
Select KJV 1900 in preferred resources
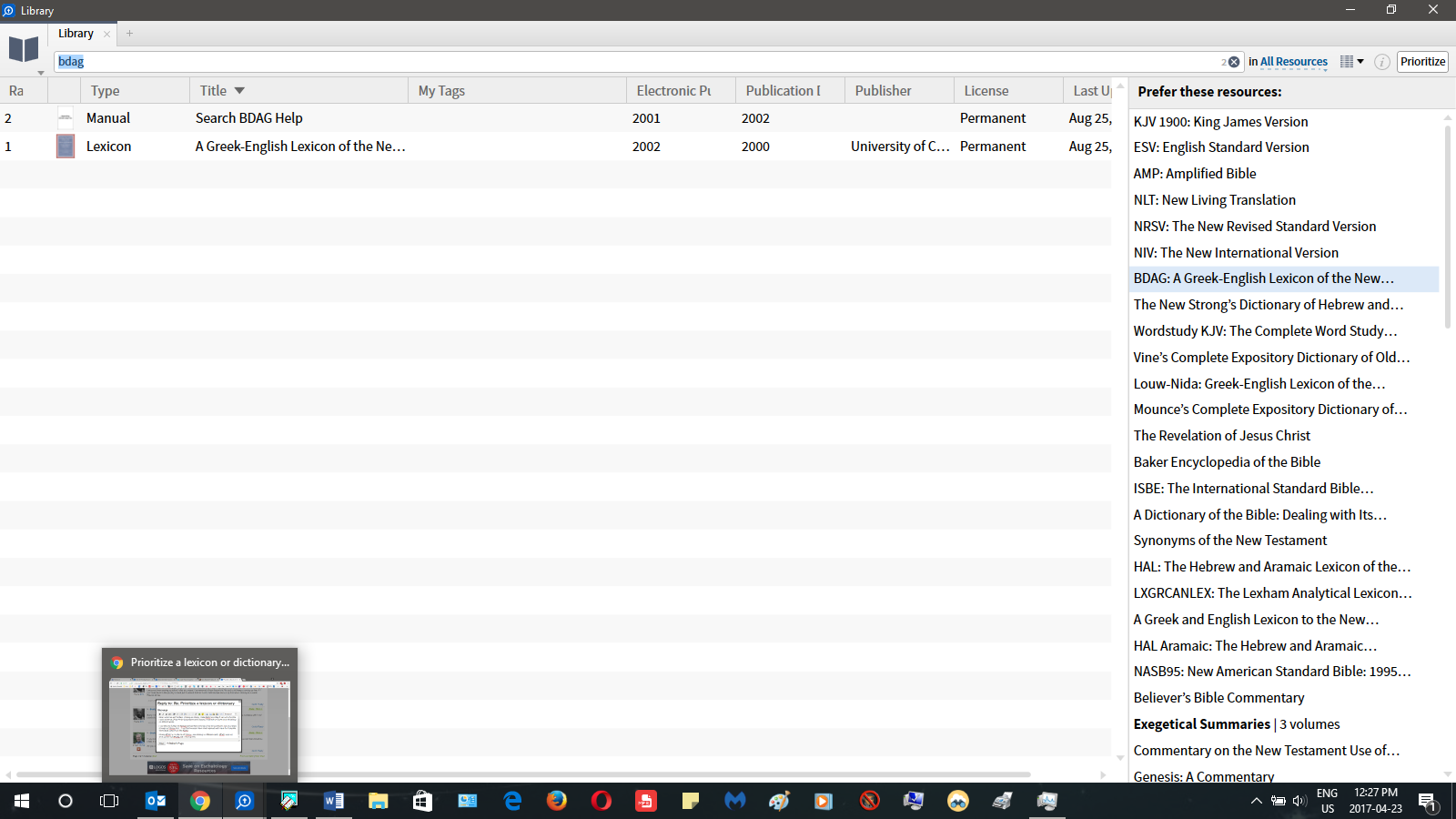point(1220,122)
